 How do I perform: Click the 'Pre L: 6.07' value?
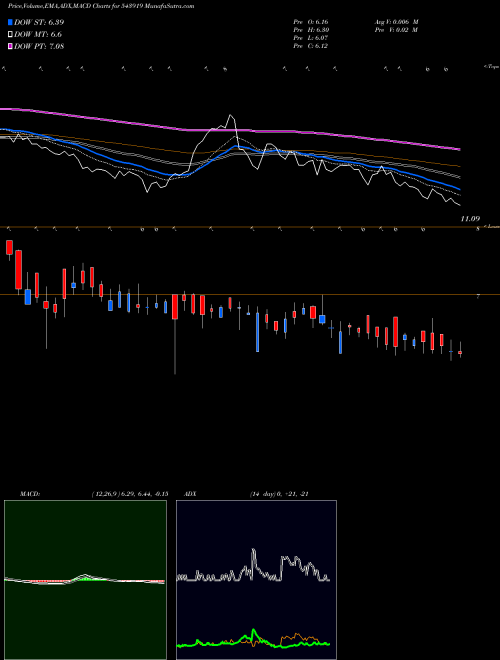click(x=311, y=38)
